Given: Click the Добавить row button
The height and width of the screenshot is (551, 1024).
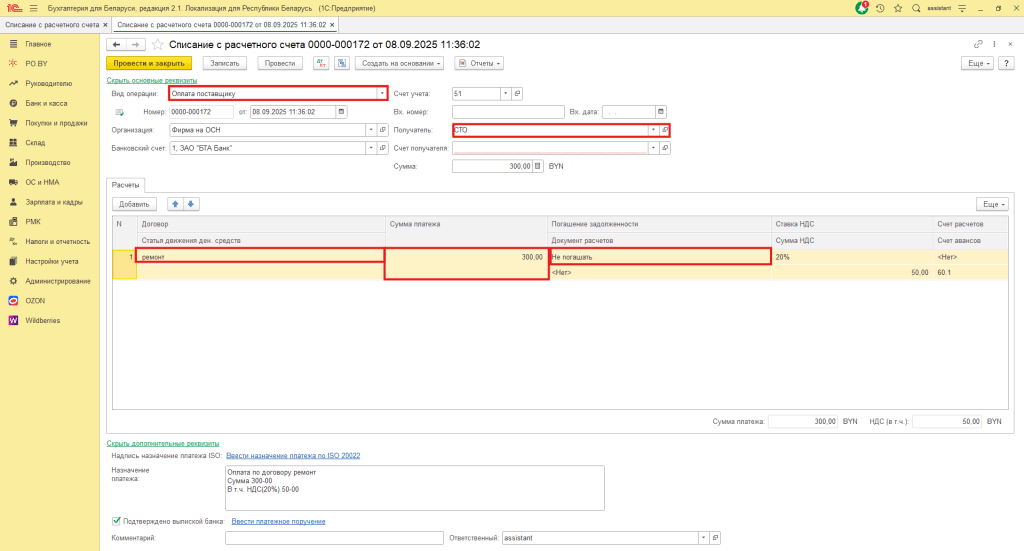Looking at the screenshot, I should pyautogui.click(x=134, y=204).
